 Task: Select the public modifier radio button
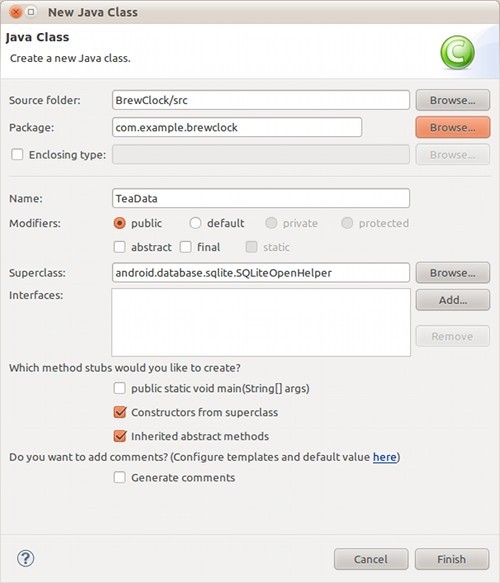point(119,223)
